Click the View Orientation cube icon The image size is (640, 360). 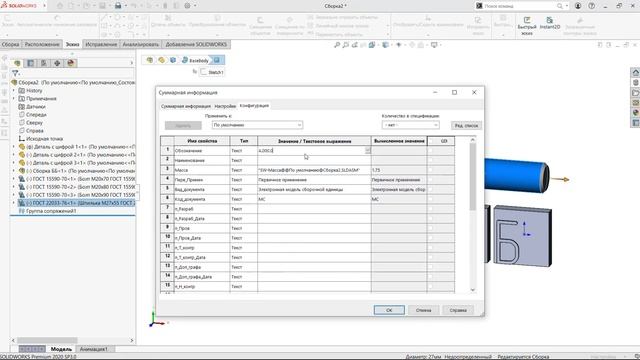372,45
